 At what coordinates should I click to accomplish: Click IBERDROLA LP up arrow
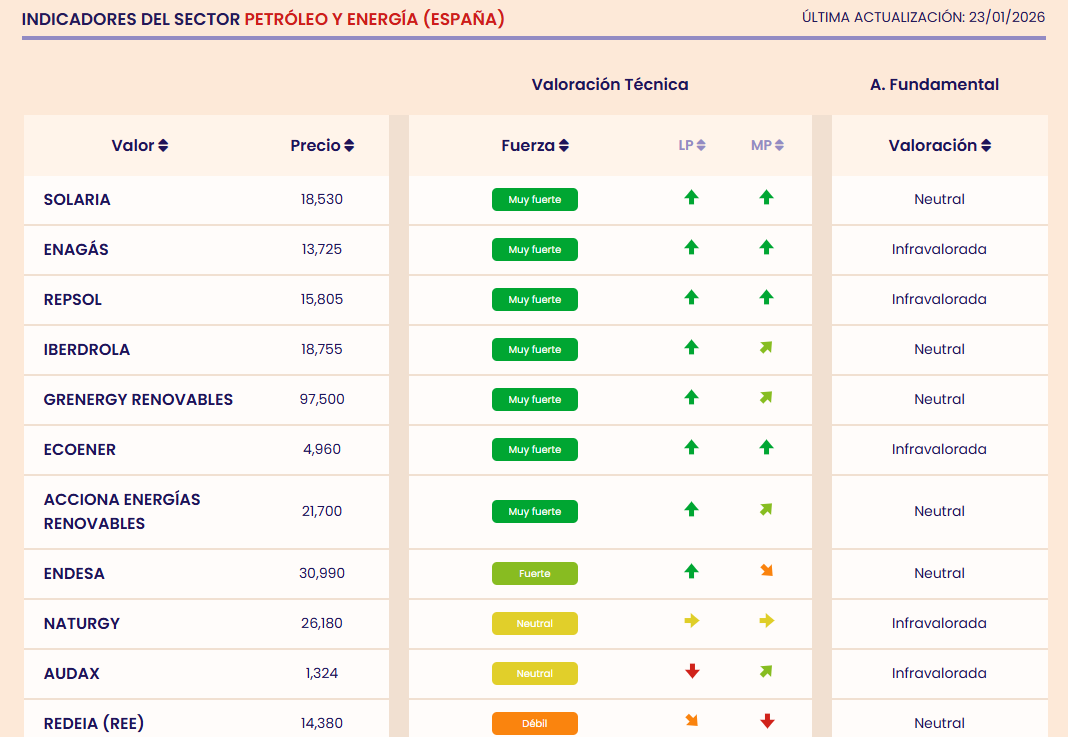pos(691,347)
